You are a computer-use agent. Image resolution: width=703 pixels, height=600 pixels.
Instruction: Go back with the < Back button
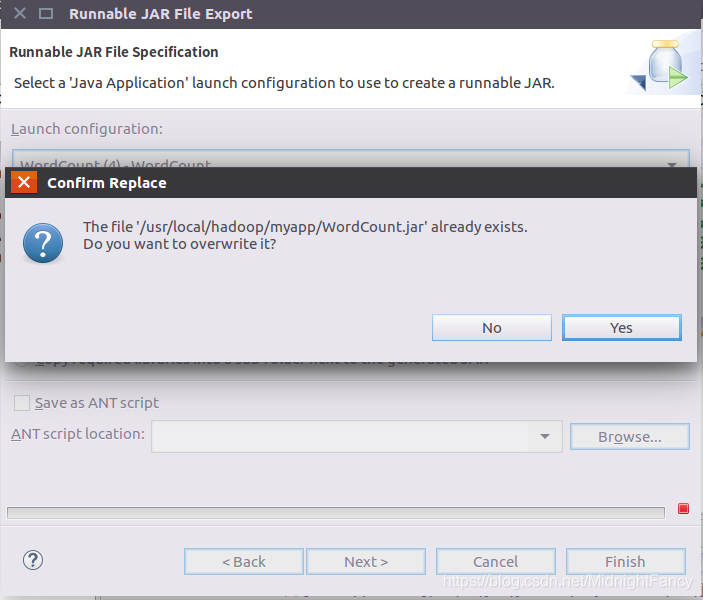pos(244,561)
